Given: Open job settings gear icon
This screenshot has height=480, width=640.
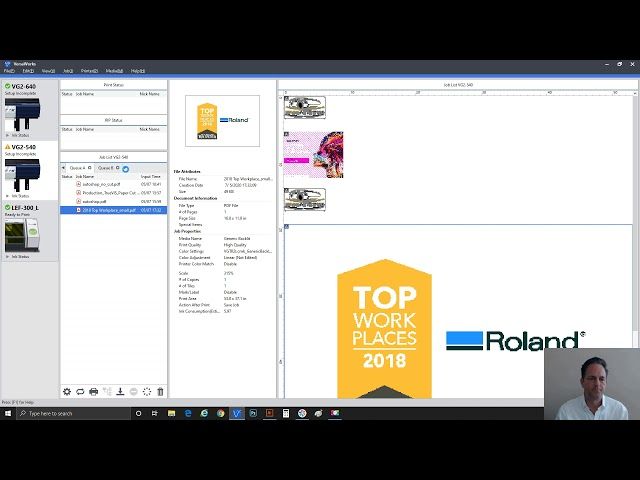Looking at the screenshot, I should point(67,391).
